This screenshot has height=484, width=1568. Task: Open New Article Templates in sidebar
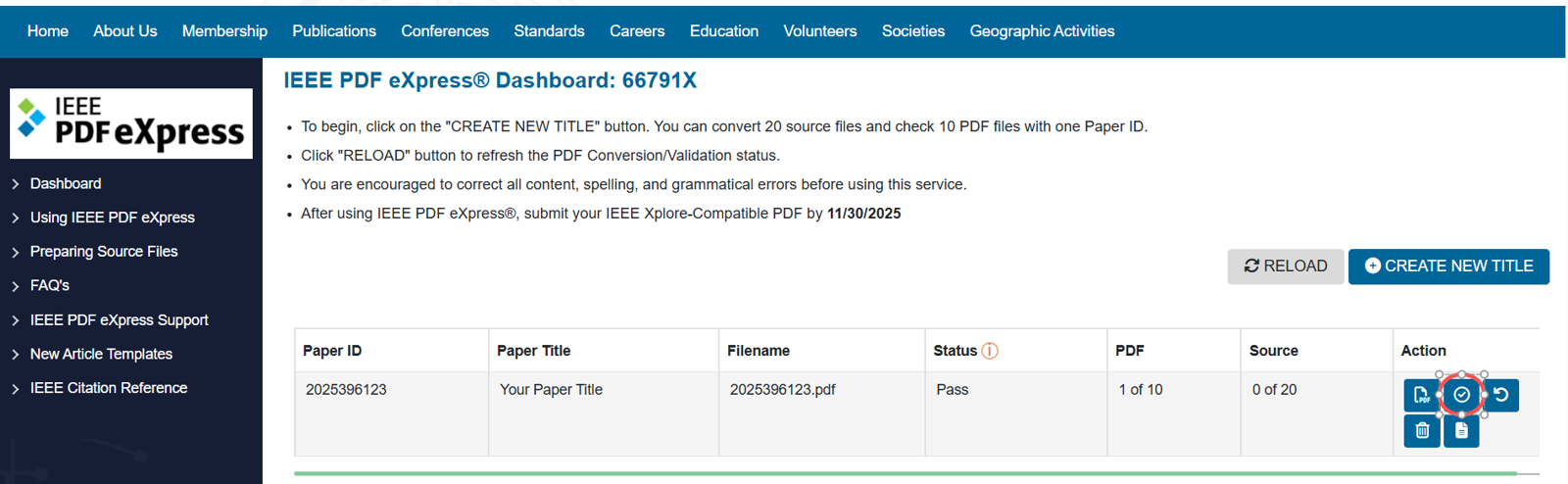(101, 354)
